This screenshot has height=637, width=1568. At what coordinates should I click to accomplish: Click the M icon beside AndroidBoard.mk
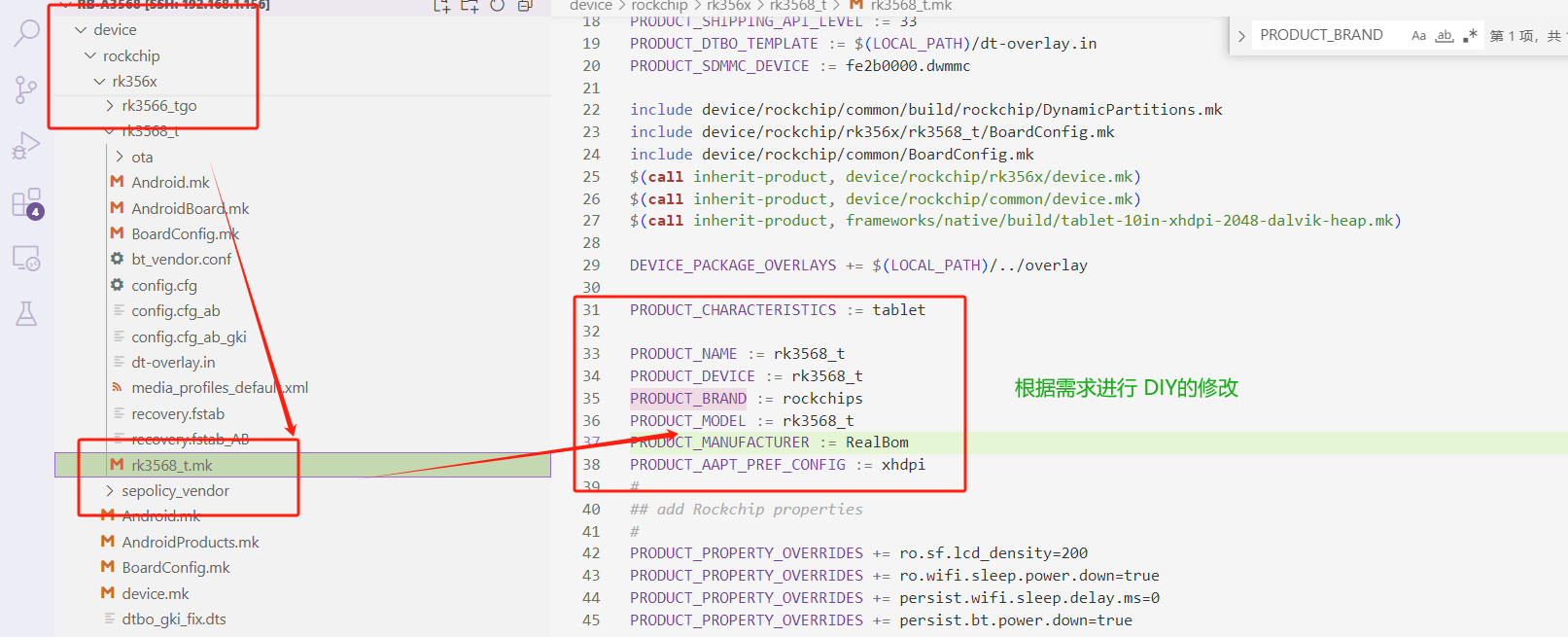click(x=118, y=208)
